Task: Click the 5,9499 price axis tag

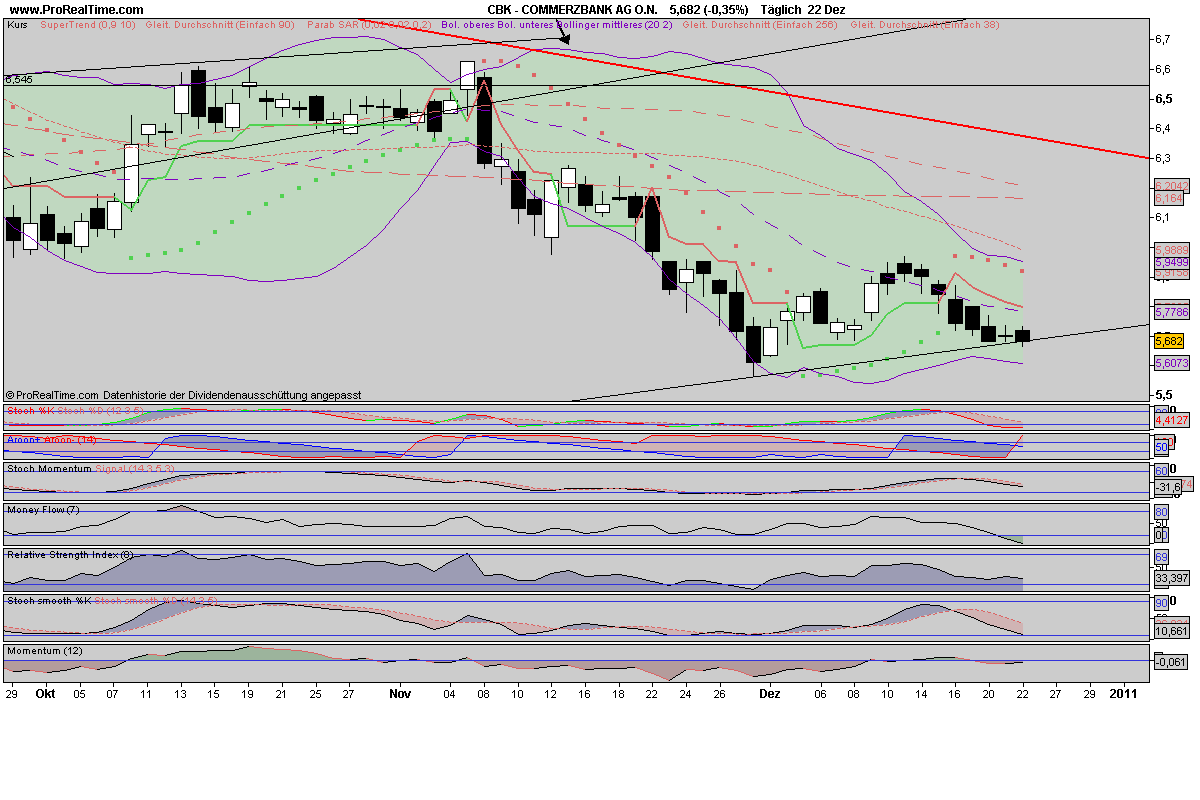Action: pyautogui.click(x=1171, y=262)
